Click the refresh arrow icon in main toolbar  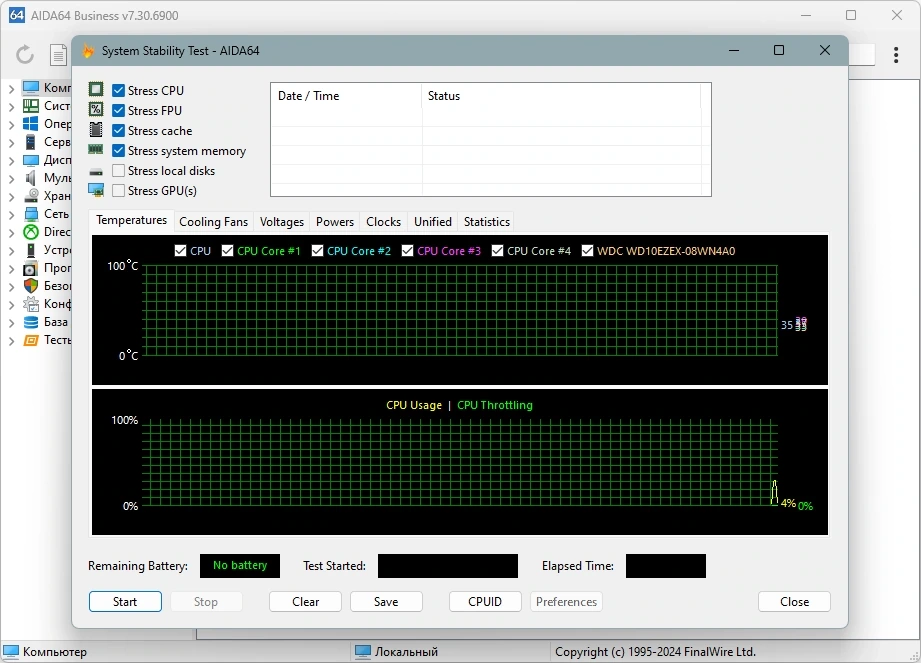pos(25,55)
